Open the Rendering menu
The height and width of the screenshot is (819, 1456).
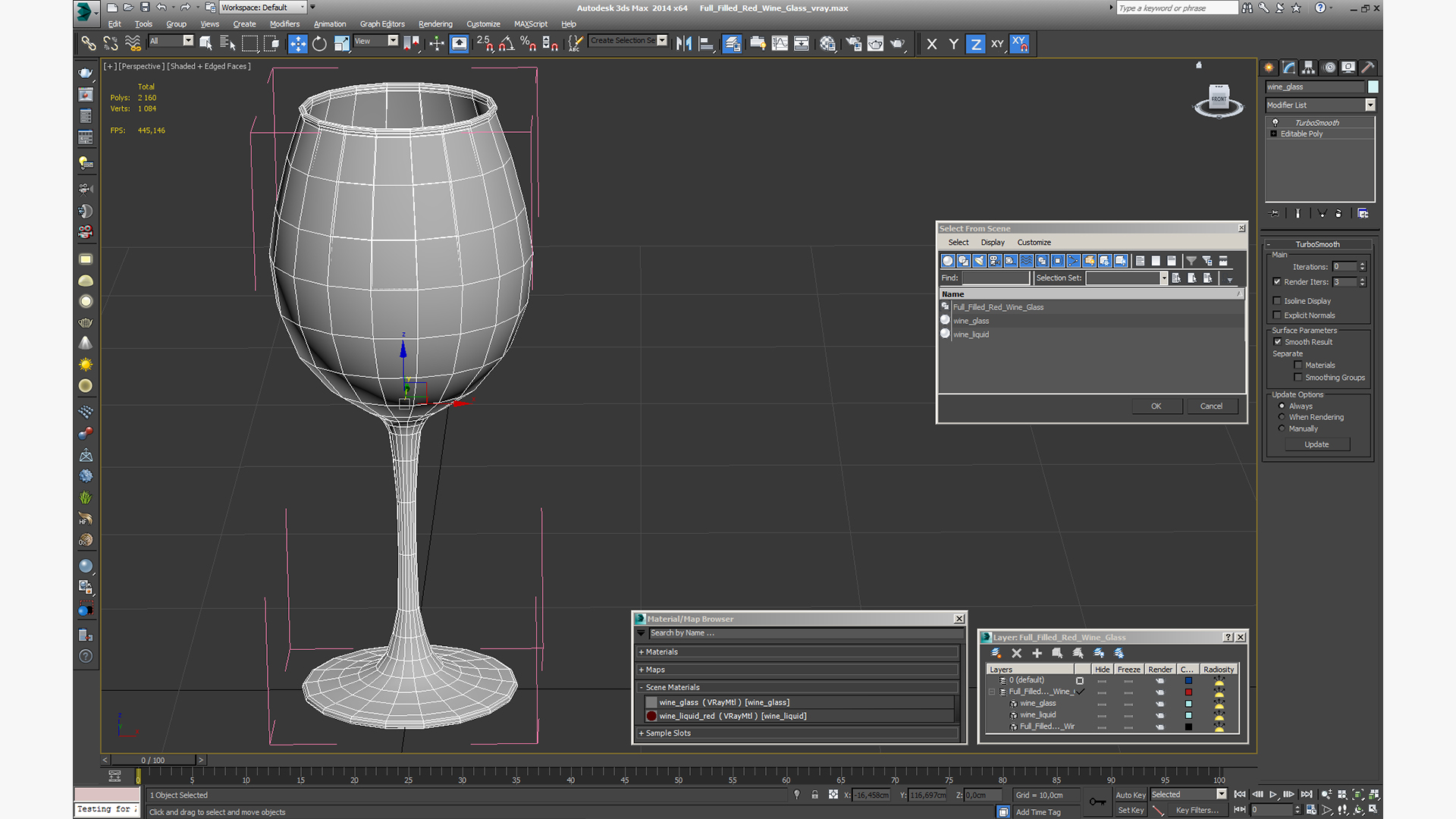435,24
